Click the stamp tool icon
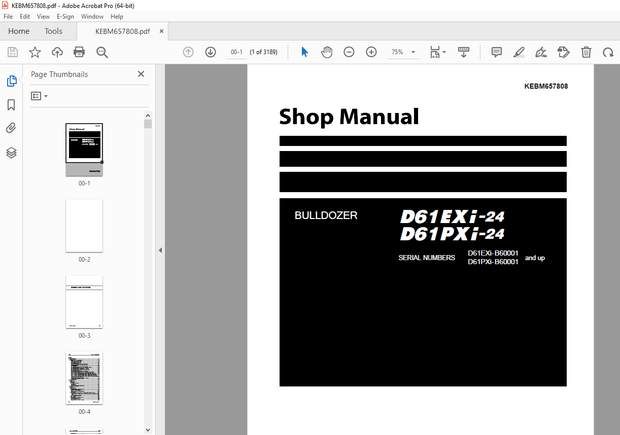 tap(563, 52)
